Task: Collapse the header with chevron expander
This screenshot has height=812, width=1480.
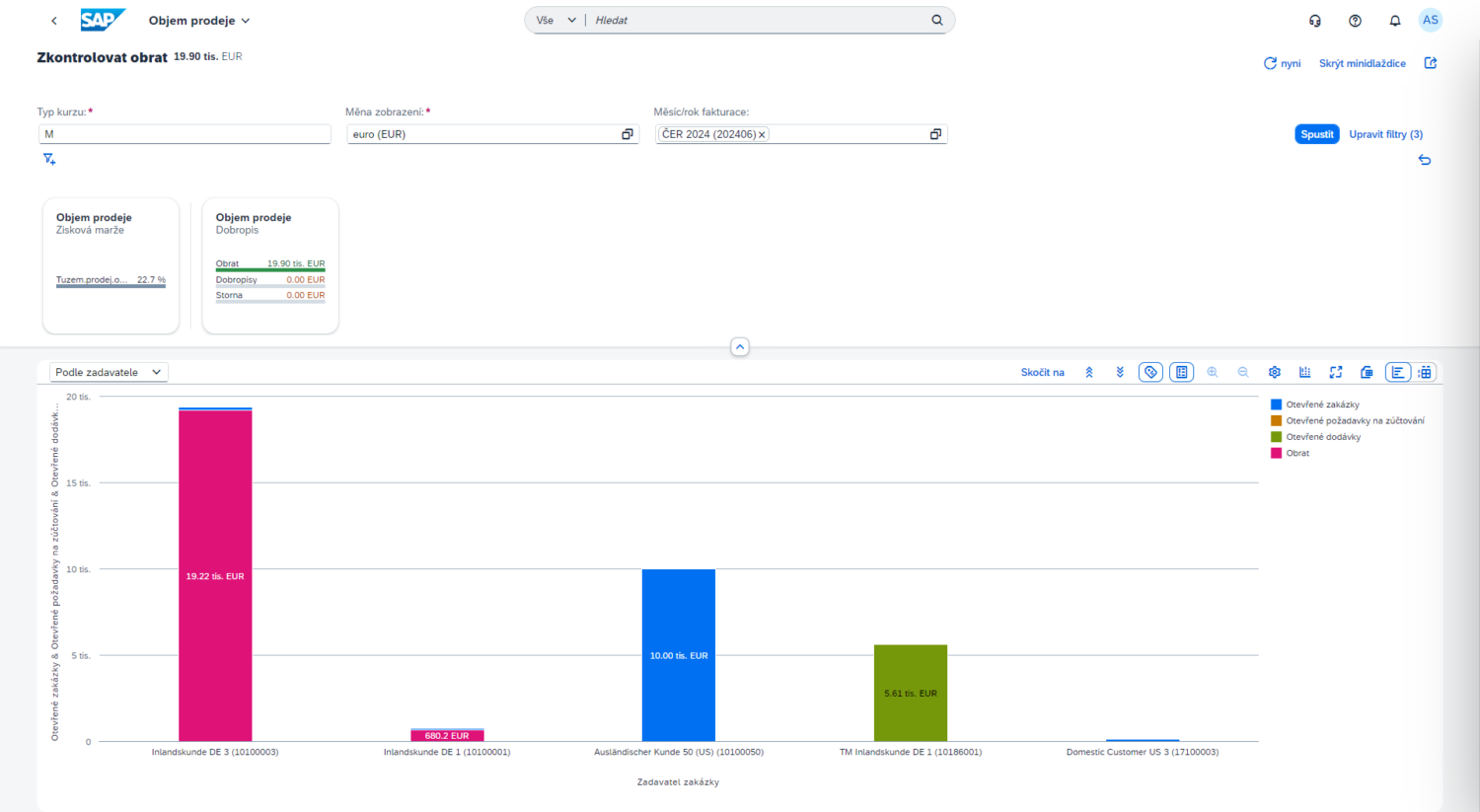Action: click(x=740, y=346)
